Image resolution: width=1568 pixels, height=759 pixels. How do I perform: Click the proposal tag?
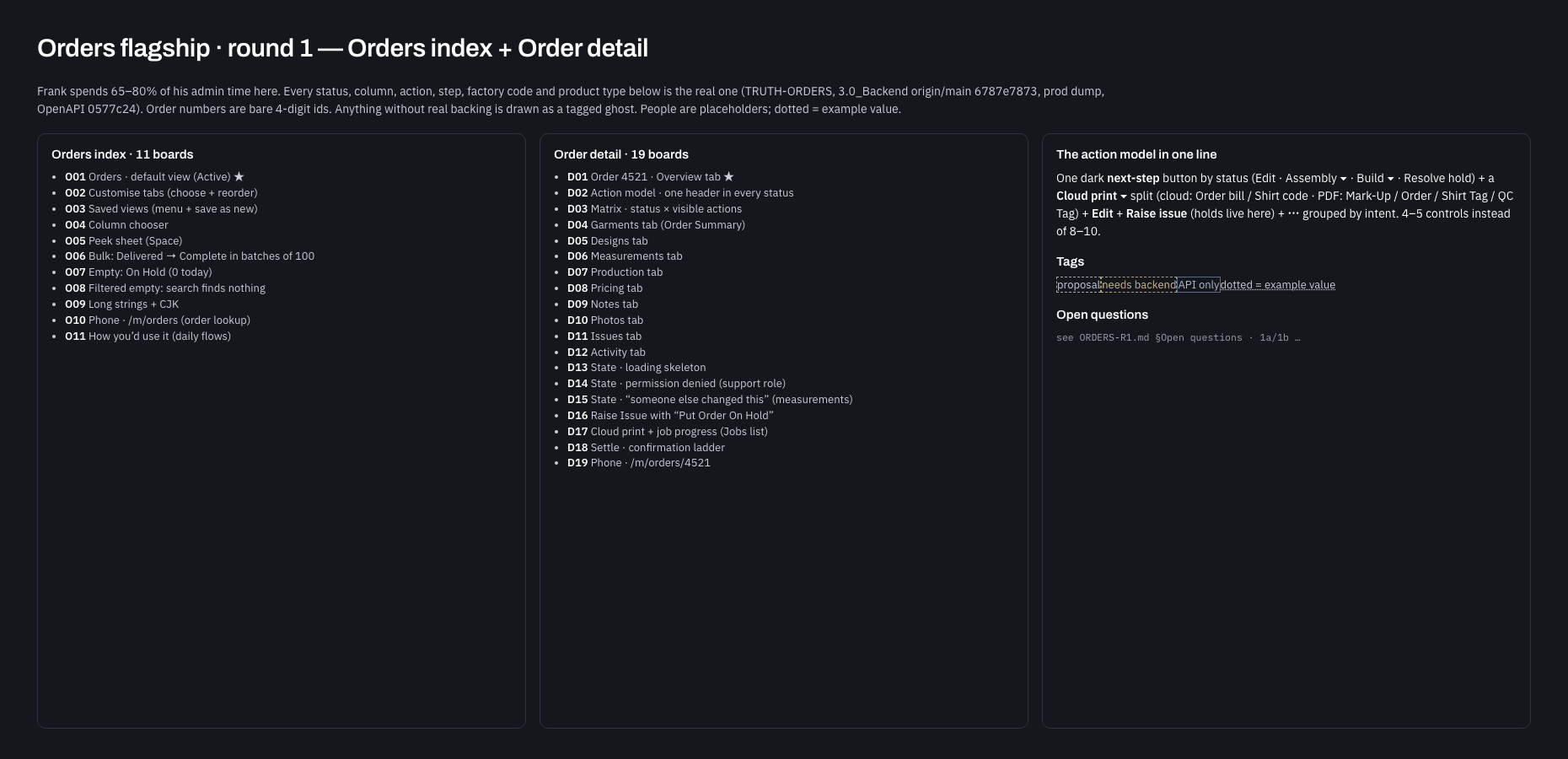[1078, 285]
